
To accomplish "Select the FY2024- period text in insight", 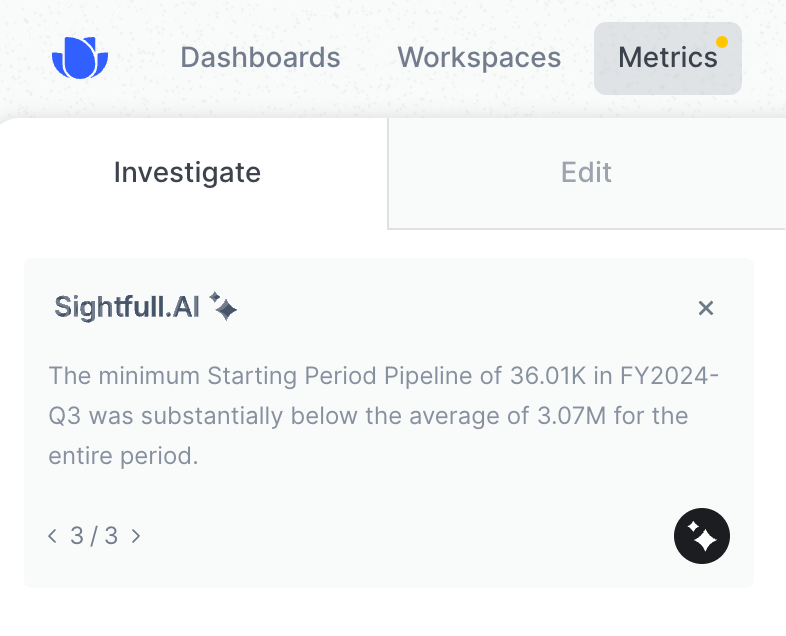I will click(669, 376).
